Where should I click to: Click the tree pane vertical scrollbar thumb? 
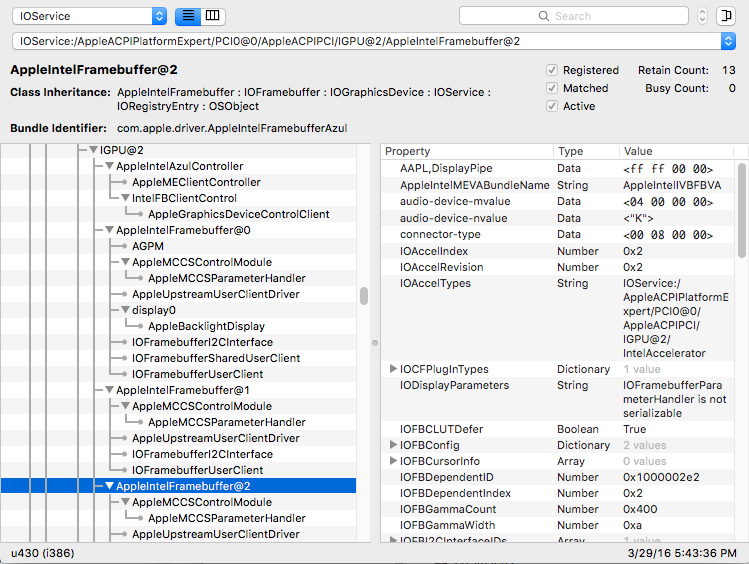coord(364,296)
